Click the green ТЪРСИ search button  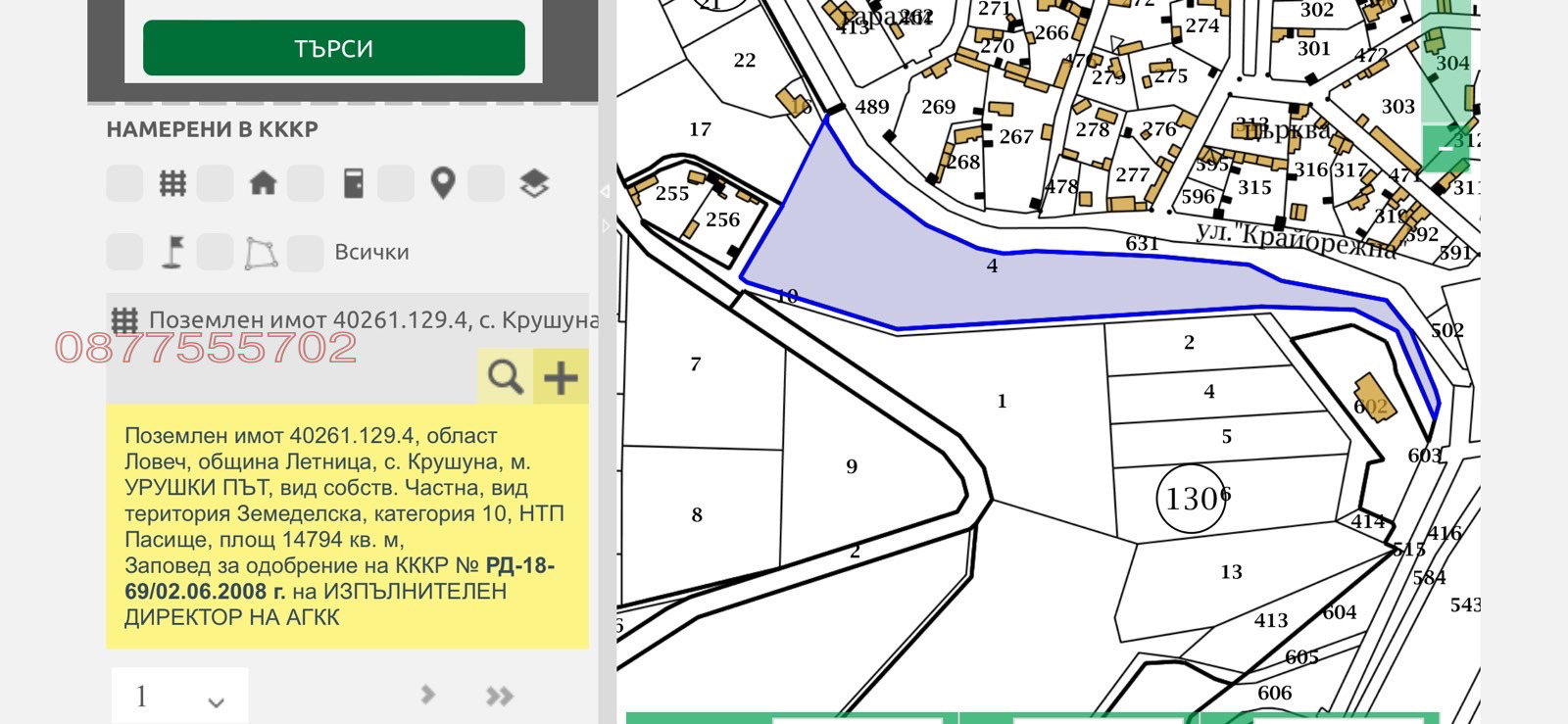click(333, 48)
